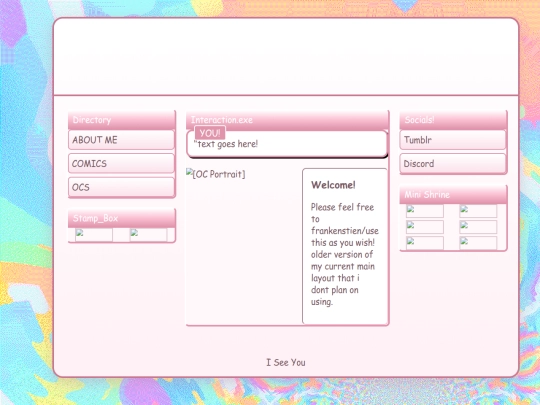Click the "Please feel free" line in the welcome text
Screen dimensions: 540x405
342,207
